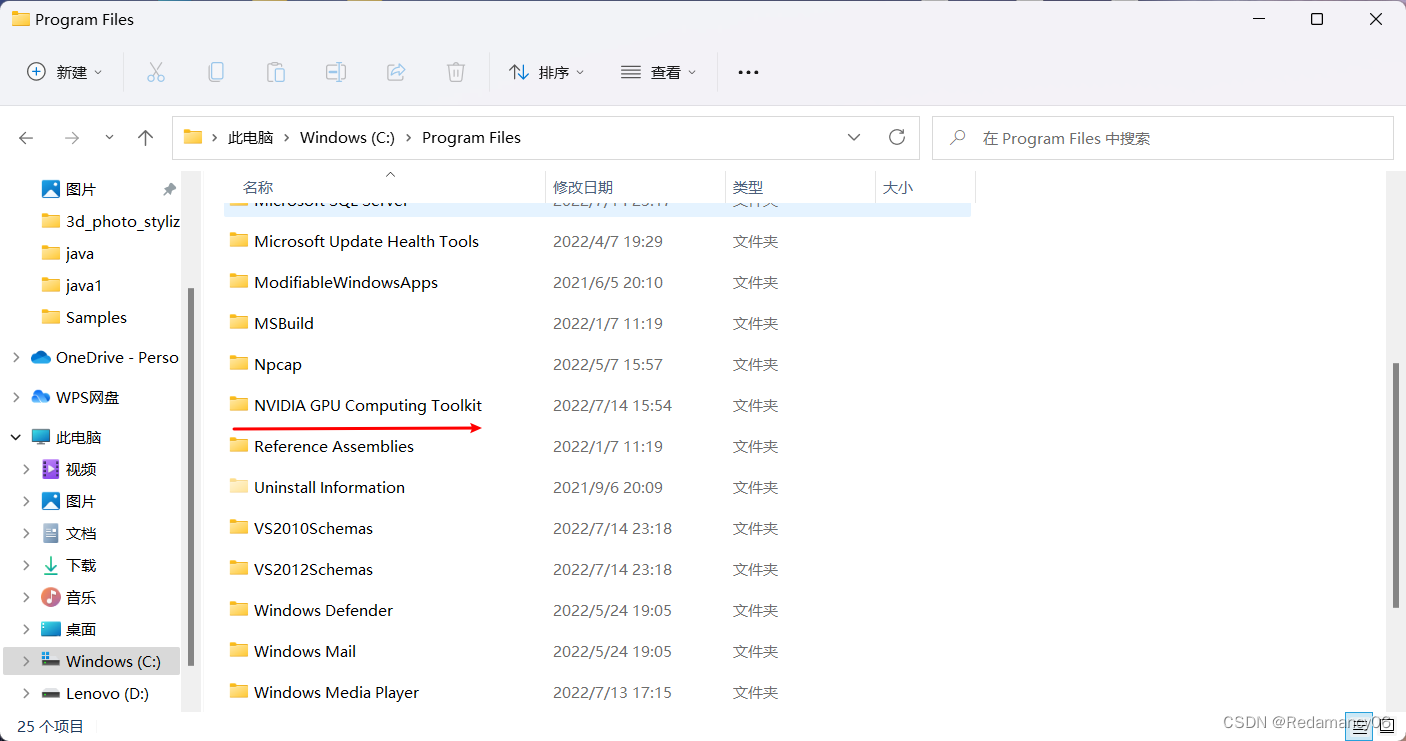
Task: Click the Share icon in toolbar
Action: pyautogui.click(x=396, y=72)
